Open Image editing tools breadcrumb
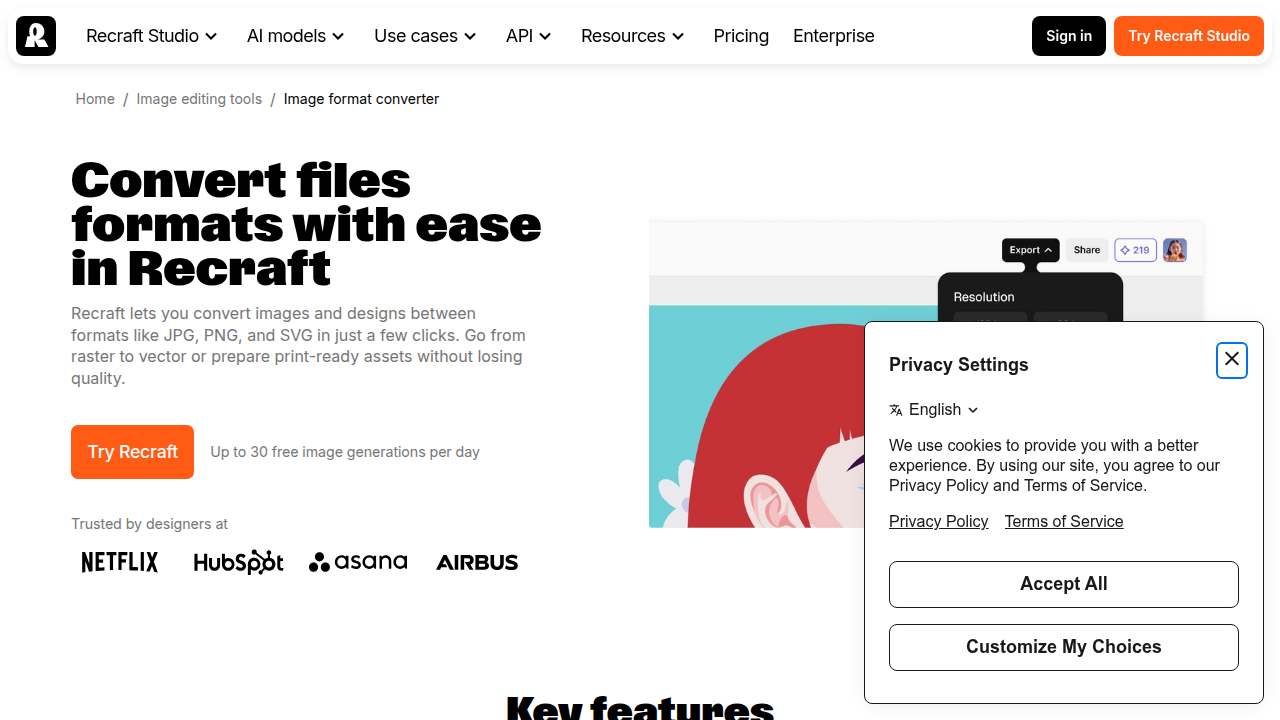1280x720 pixels. [x=199, y=99]
